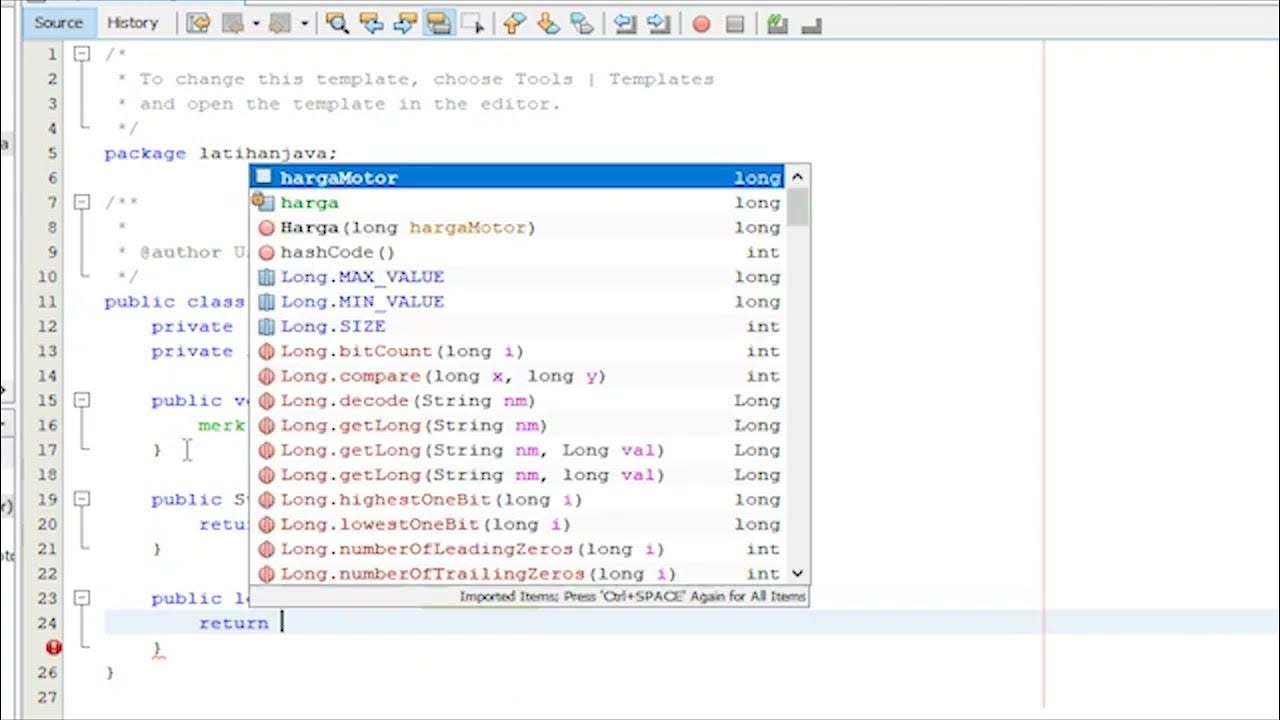This screenshot has width=1280, height=720.
Task: Choose Long.numberOfLeadingZeros(long i)
Action: click(x=518, y=549)
